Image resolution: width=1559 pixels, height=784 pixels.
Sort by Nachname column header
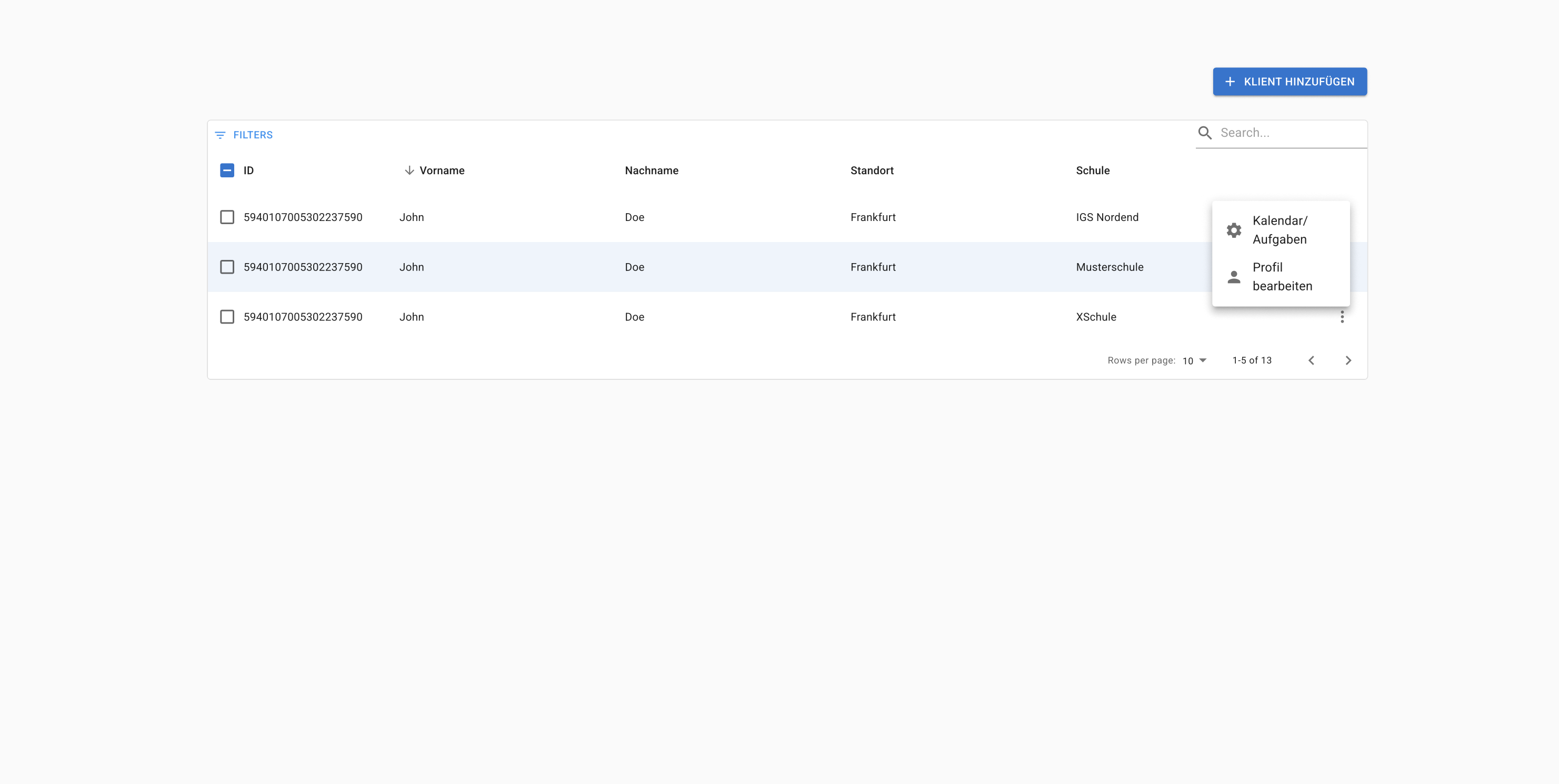(x=651, y=170)
